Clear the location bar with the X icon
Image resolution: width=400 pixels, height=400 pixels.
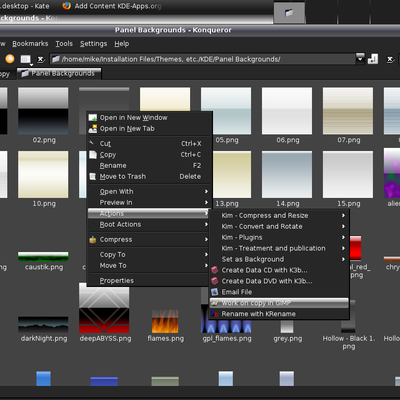[x=41, y=59]
